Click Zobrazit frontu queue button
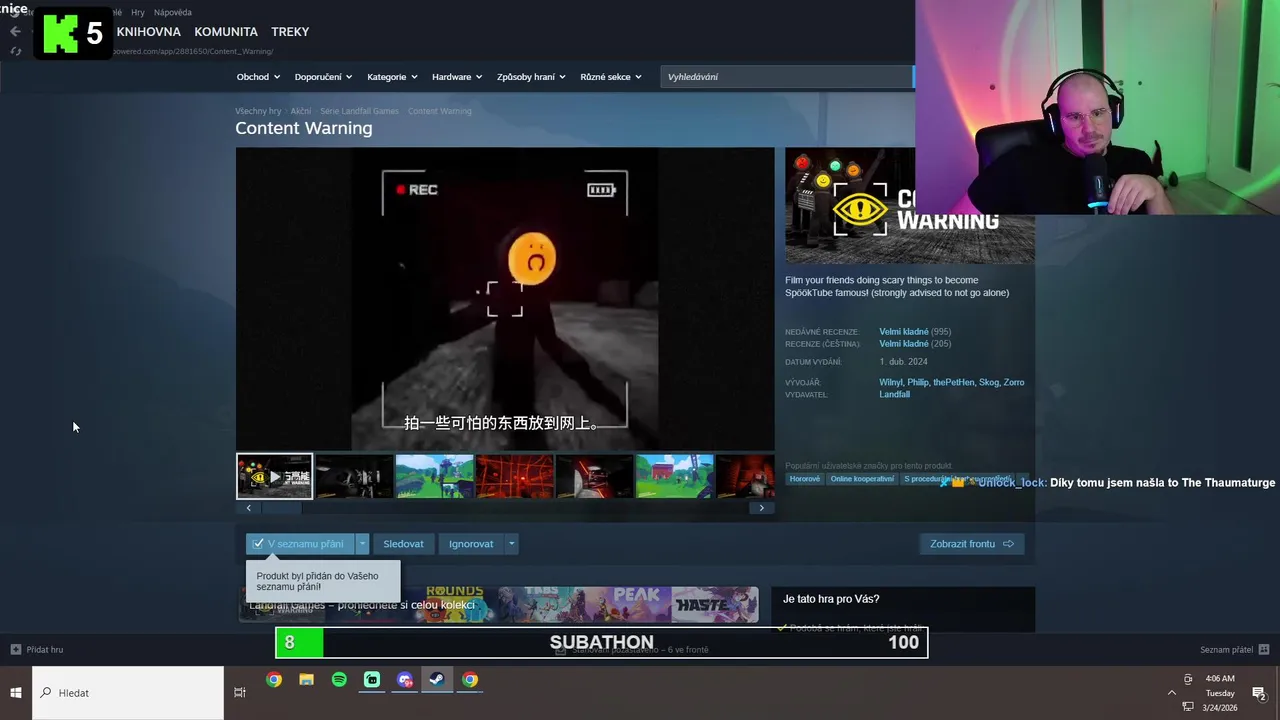Image resolution: width=1280 pixels, height=720 pixels. coord(971,544)
